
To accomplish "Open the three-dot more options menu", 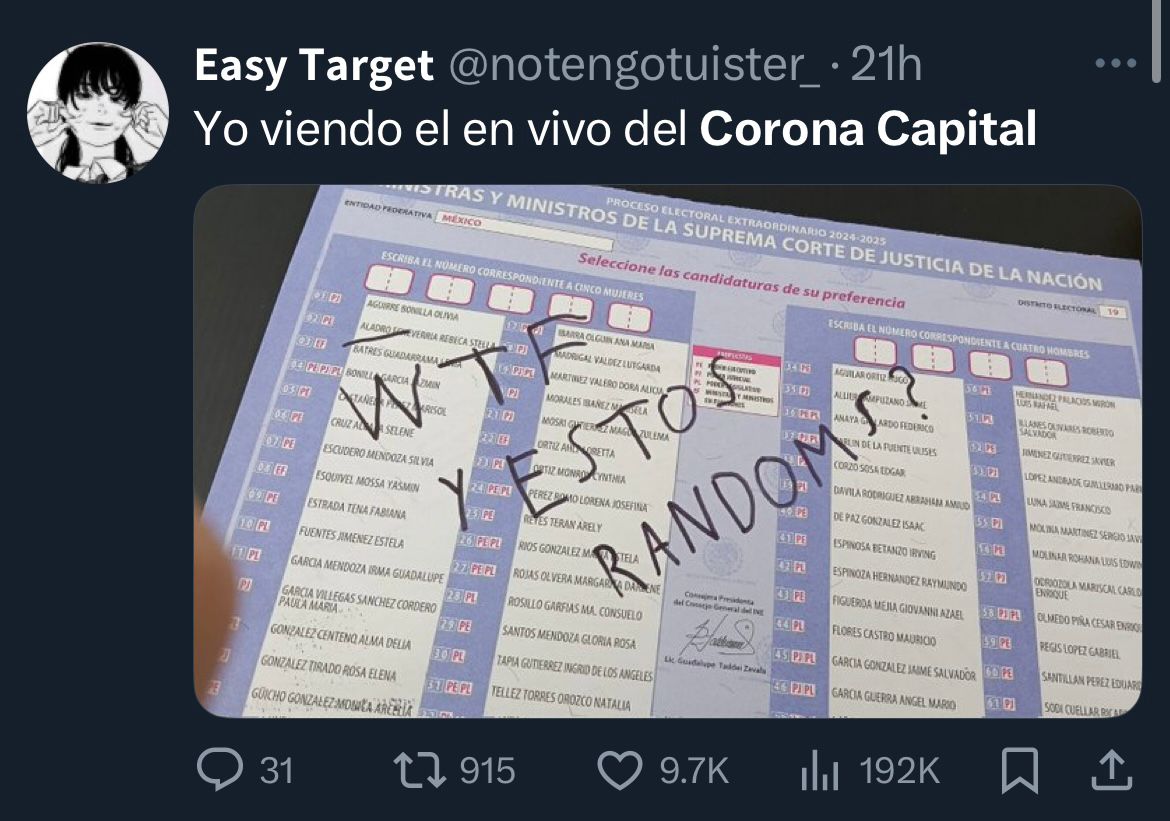I will pos(1116,64).
